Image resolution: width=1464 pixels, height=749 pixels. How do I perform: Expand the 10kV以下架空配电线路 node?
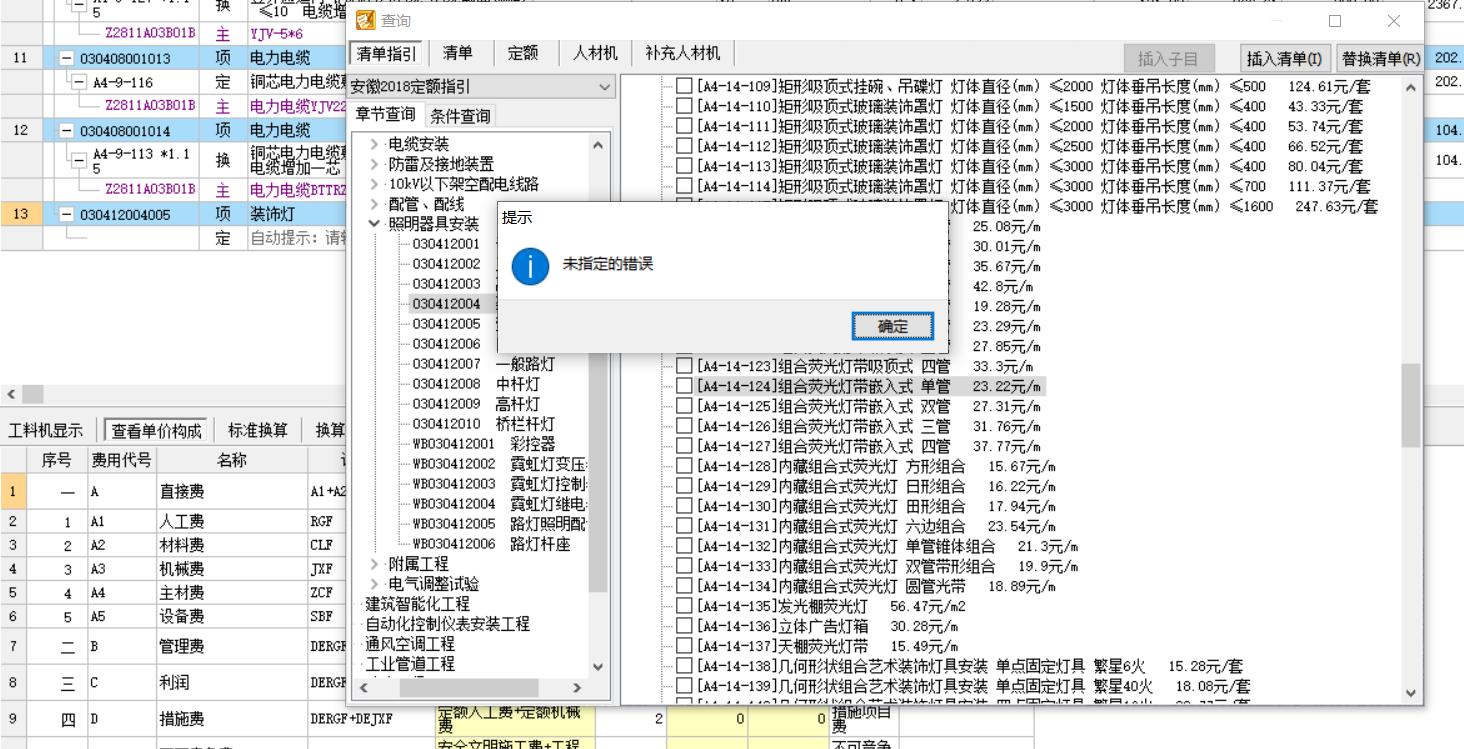coord(374,184)
